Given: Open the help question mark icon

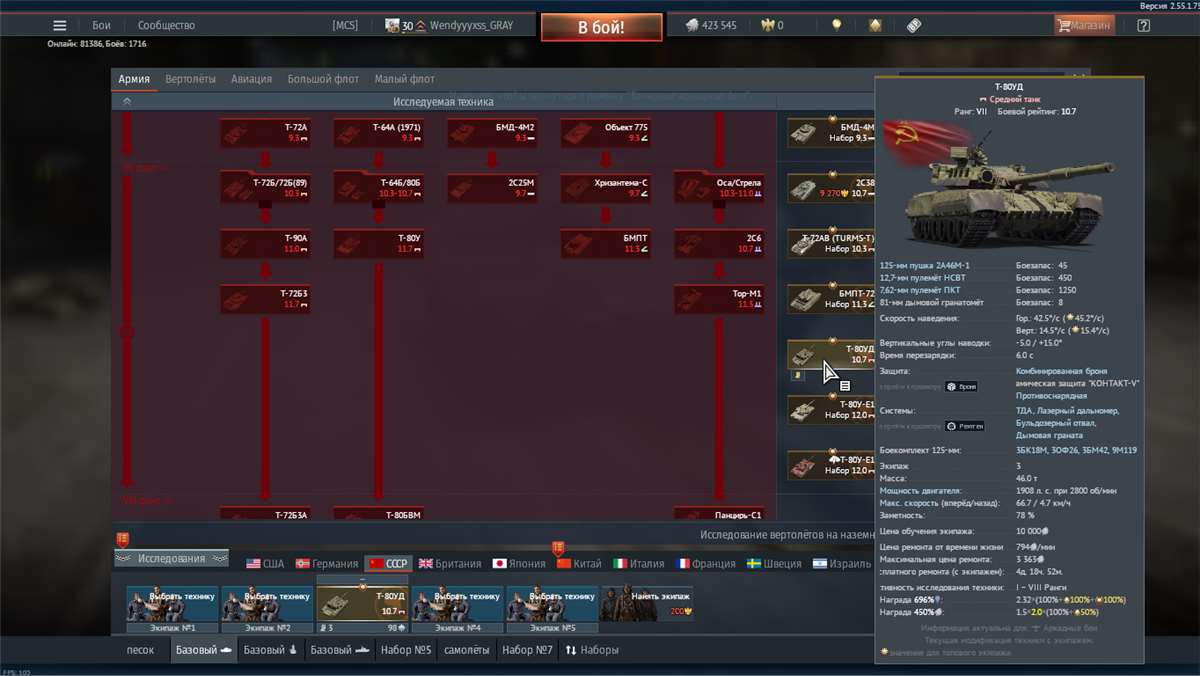Looking at the screenshot, I should 1144,25.
